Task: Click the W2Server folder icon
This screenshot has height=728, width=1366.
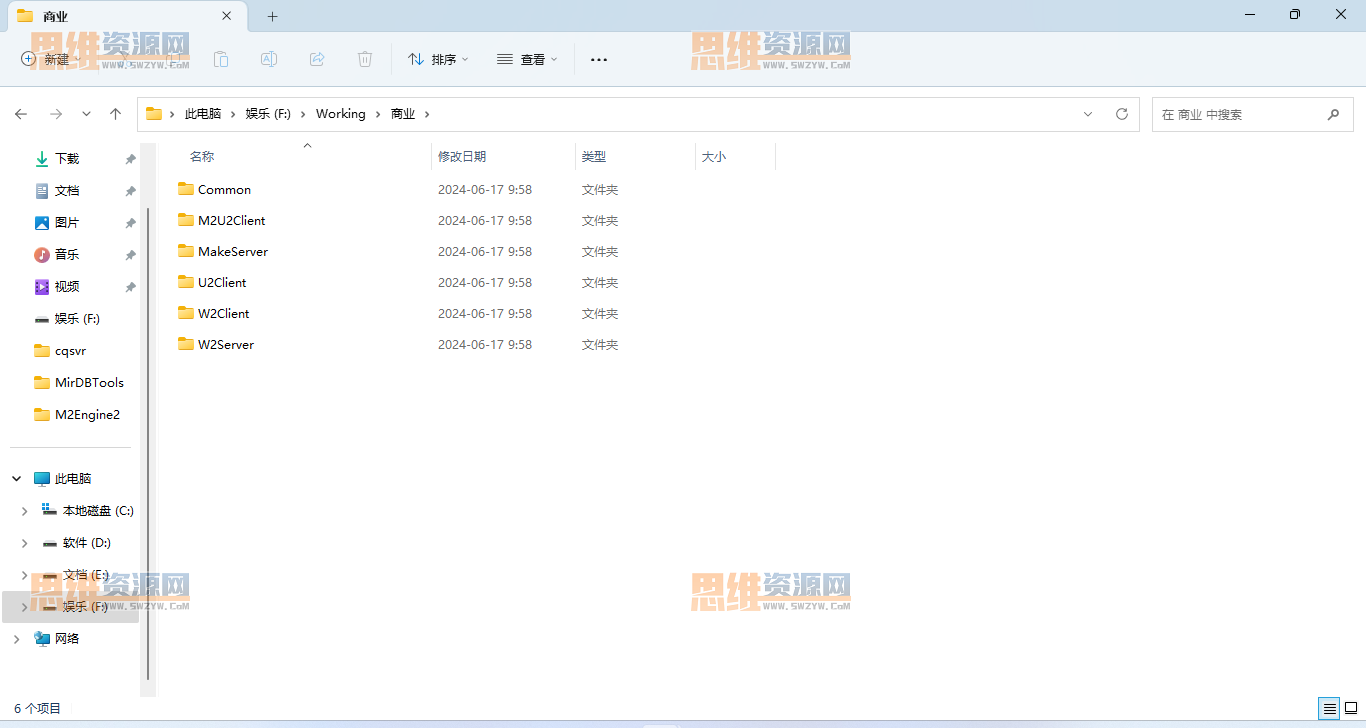Action: pyautogui.click(x=186, y=344)
